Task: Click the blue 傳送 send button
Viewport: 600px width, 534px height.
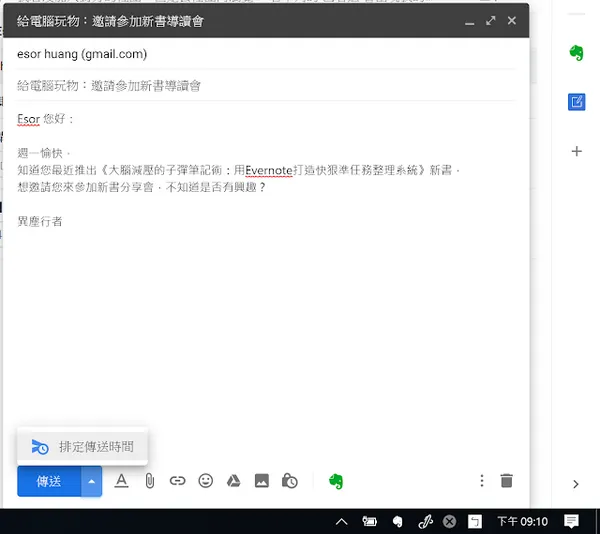Action: coord(49,481)
